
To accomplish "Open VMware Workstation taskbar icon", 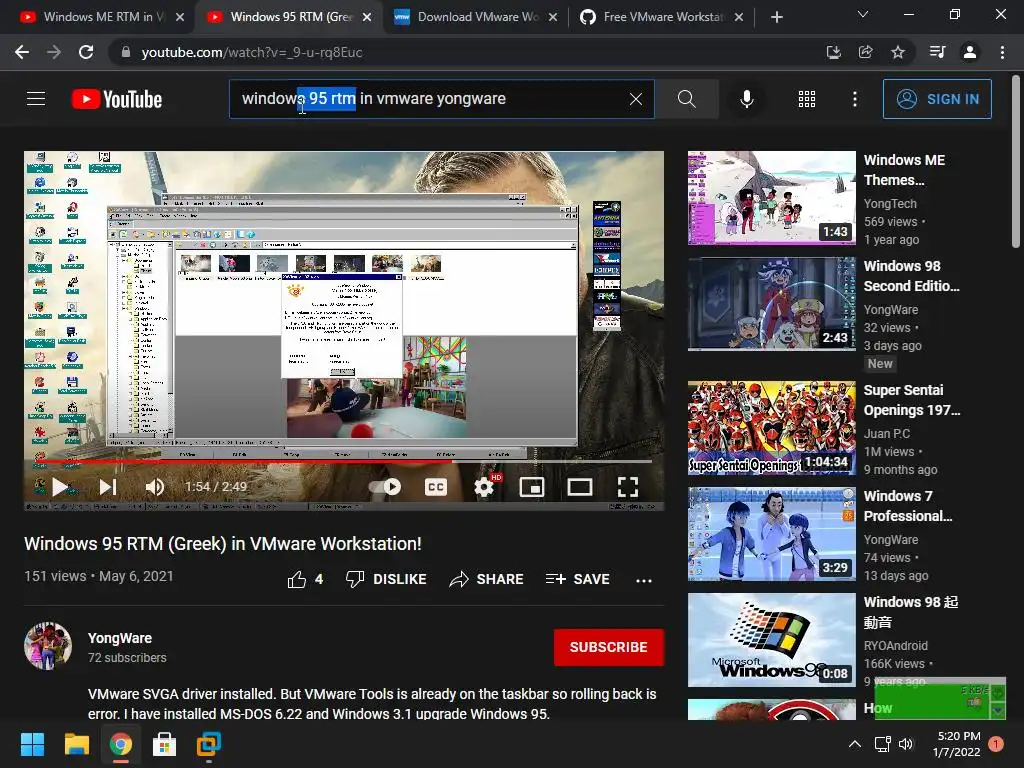I will (x=209, y=744).
